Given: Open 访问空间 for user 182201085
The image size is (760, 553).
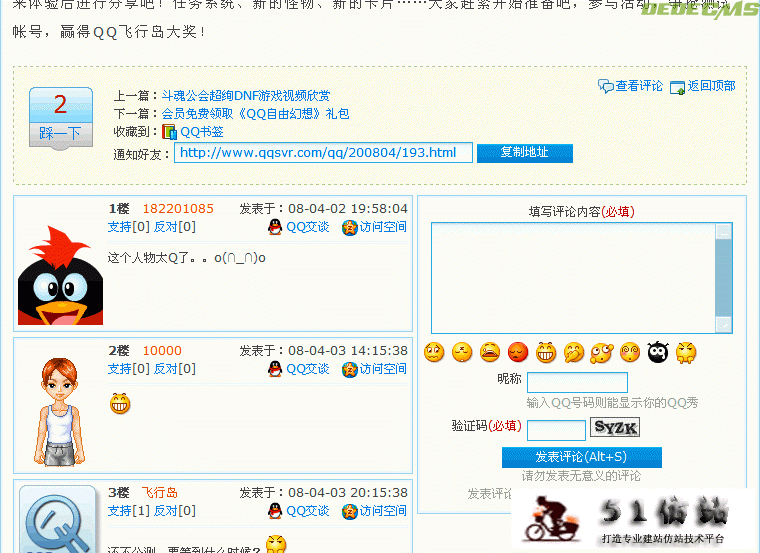Looking at the screenshot, I should click(383, 227).
